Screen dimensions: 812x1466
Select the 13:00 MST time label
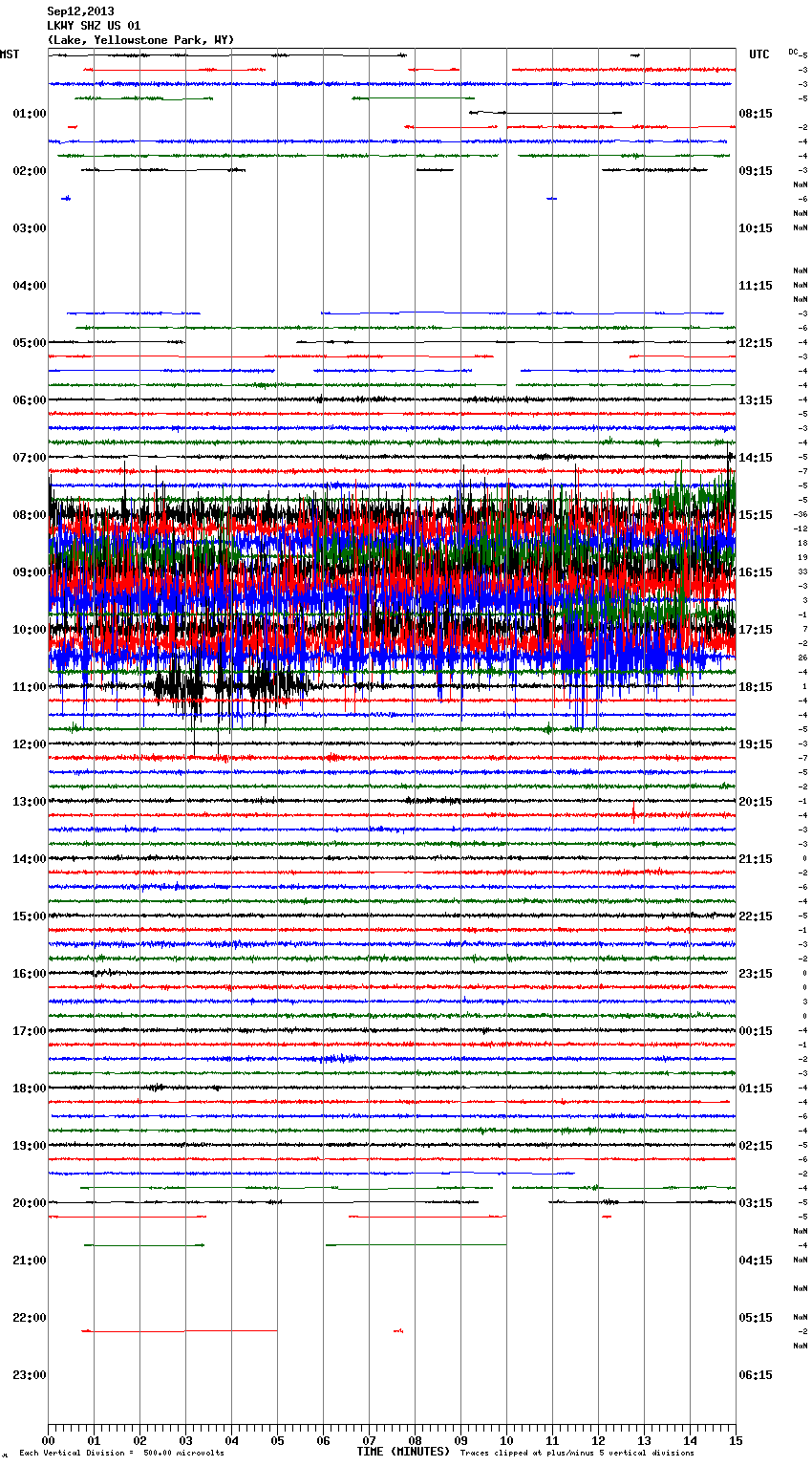[x=30, y=802]
